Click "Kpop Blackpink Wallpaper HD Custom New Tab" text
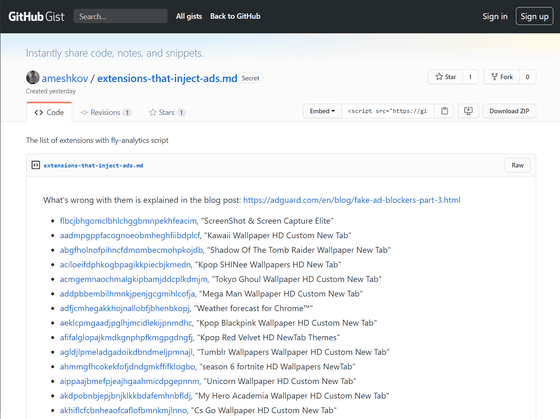 [287, 323]
